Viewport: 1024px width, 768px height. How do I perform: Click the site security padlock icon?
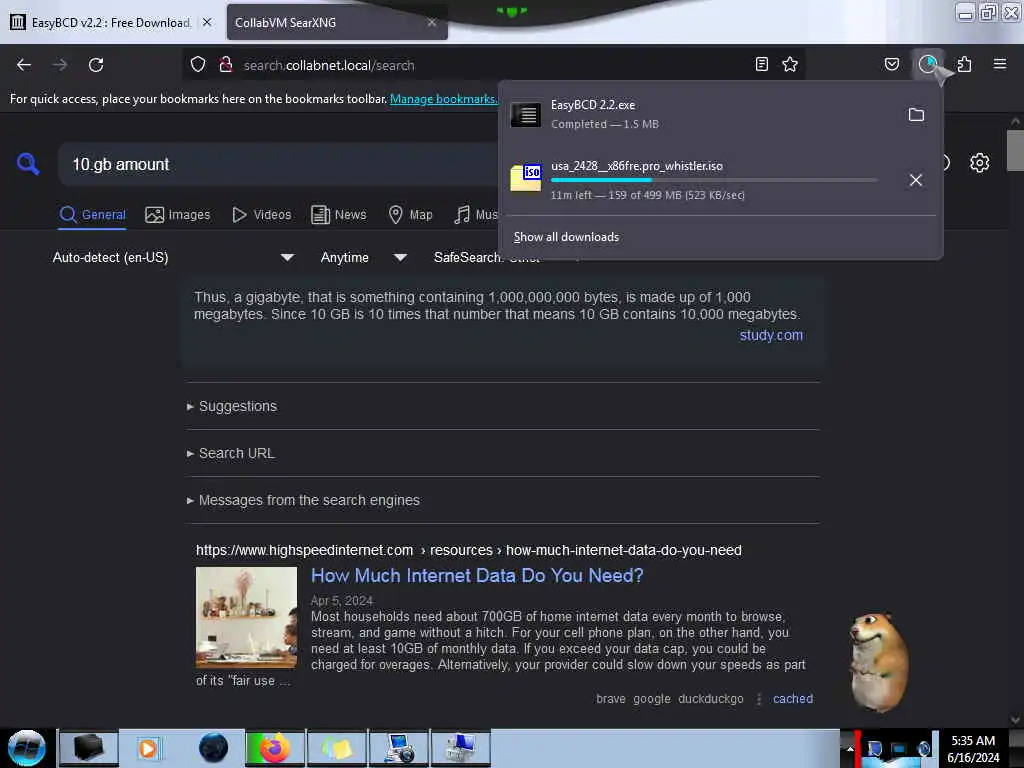tap(226, 65)
